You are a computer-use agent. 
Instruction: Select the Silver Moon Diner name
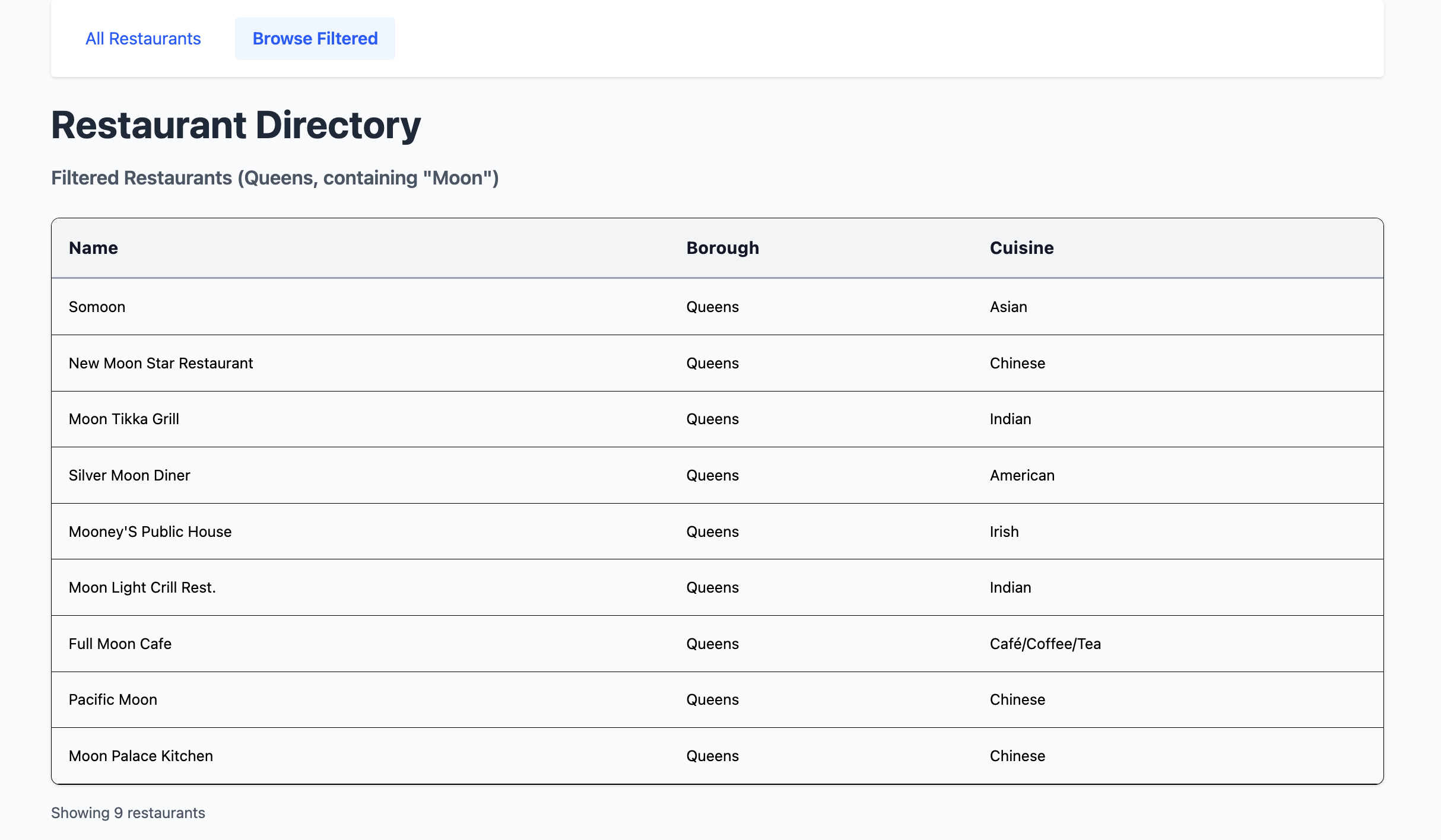(x=129, y=475)
